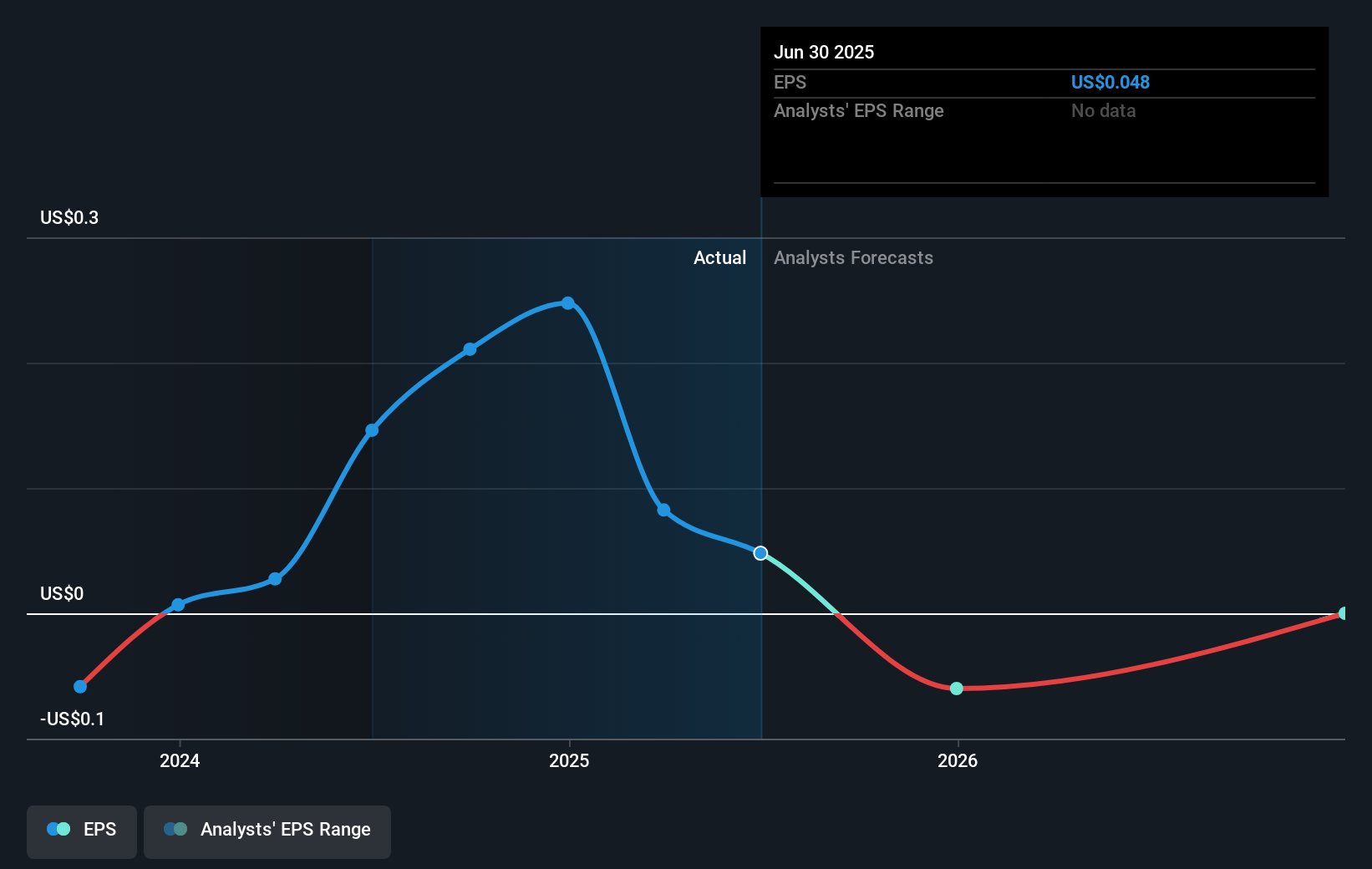
Task: Click the US$0.3 y-axis label
Action: tap(69, 218)
